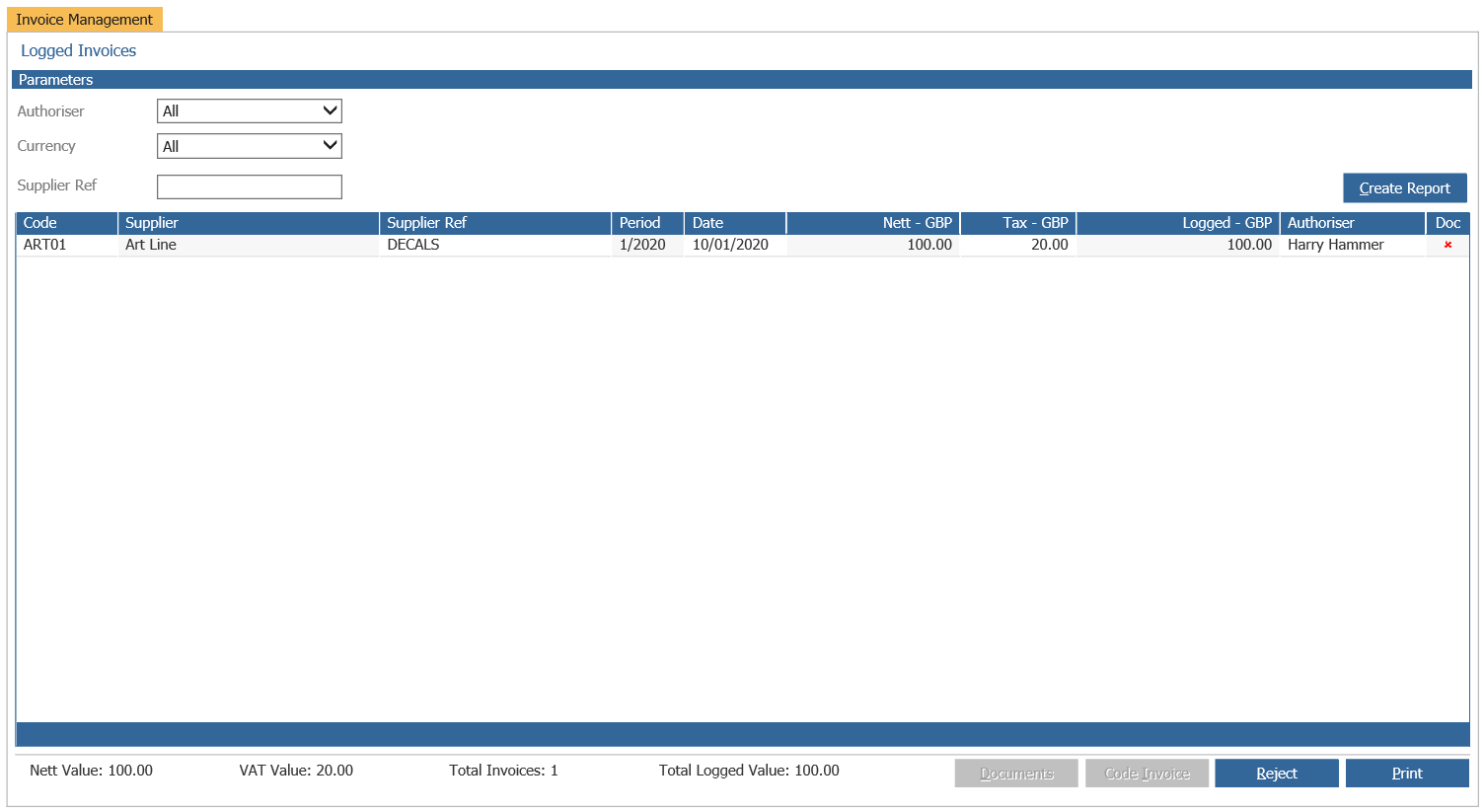Sort by the Doc column header
1484x812 pixels.
(1448, 223)
